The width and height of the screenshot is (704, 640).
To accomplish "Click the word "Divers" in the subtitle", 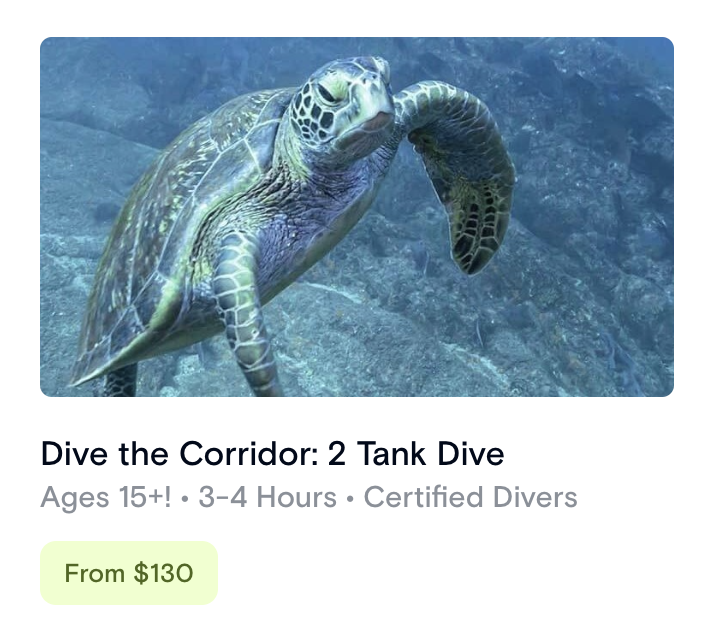I will [x=535, y=498].
